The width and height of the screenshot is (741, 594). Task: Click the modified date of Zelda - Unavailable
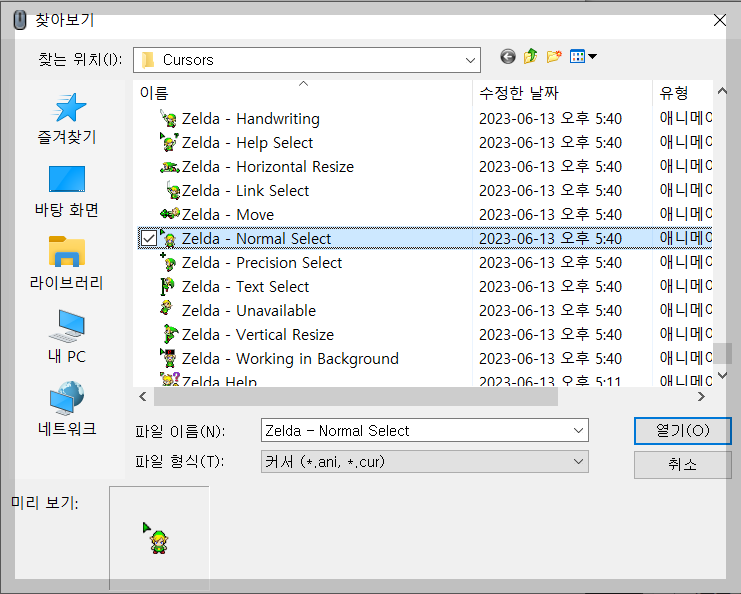point(550,310)
